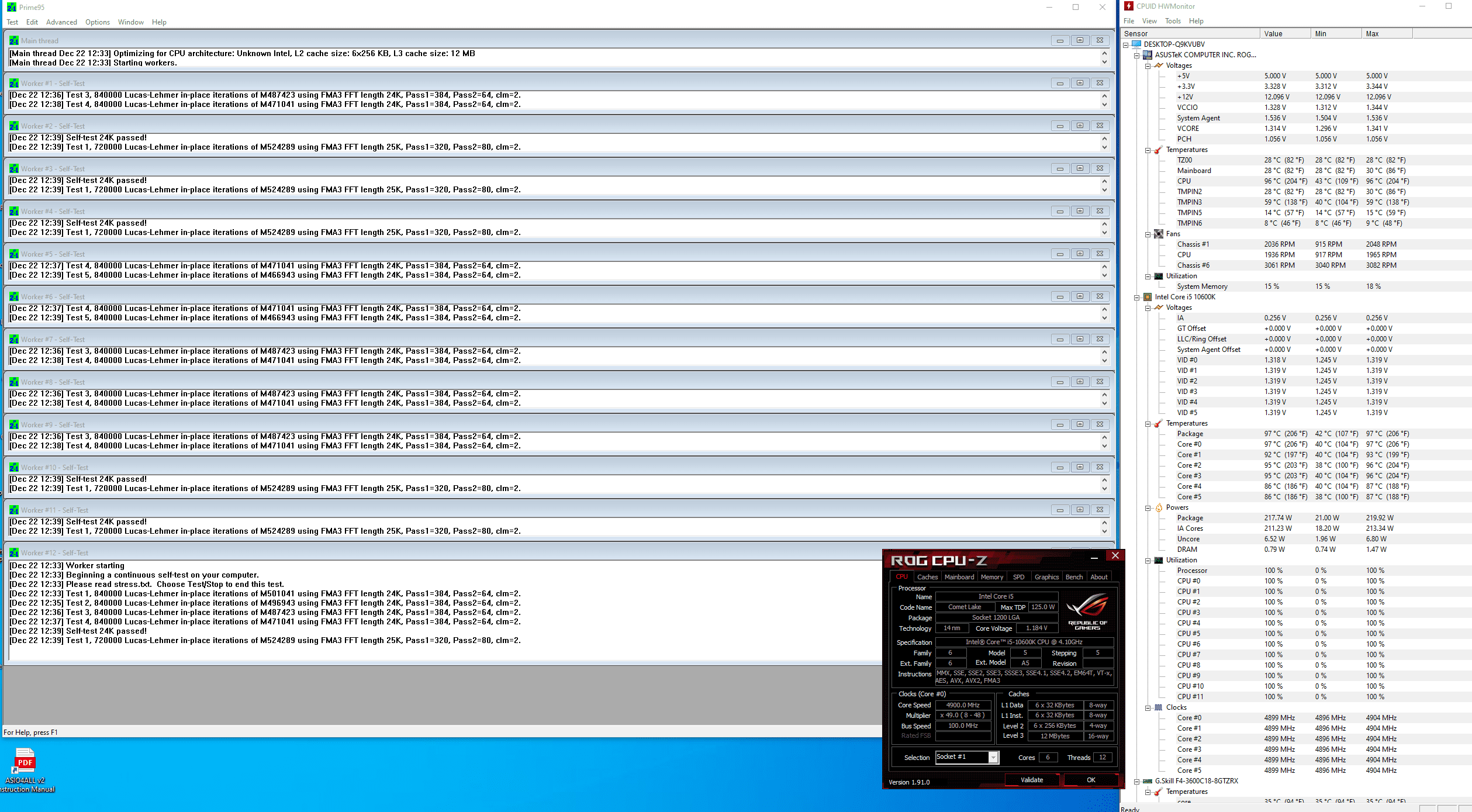Click the Republic of Gamers logo in CPU-Z
This screenshot has height=812, width=1472.
click(x=1087, y=611)
